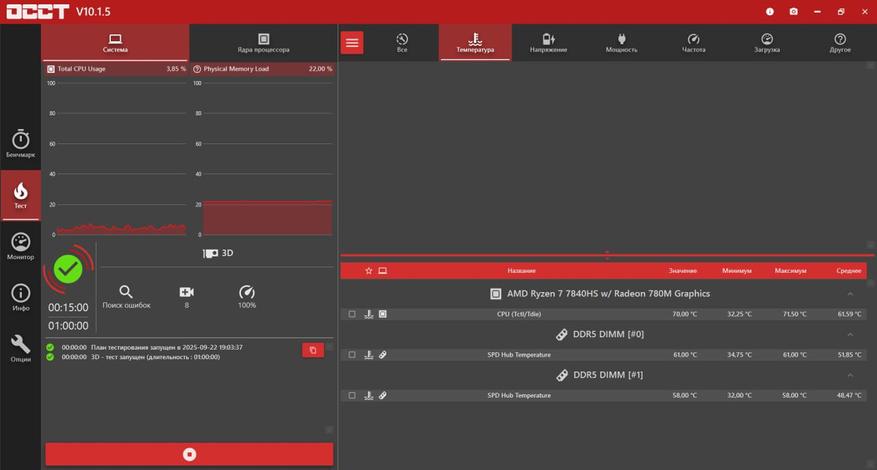Check the CPU (Tctl/Tdie) checkbox
Viewport: 877px width, 470px height.
click(352, 314)
